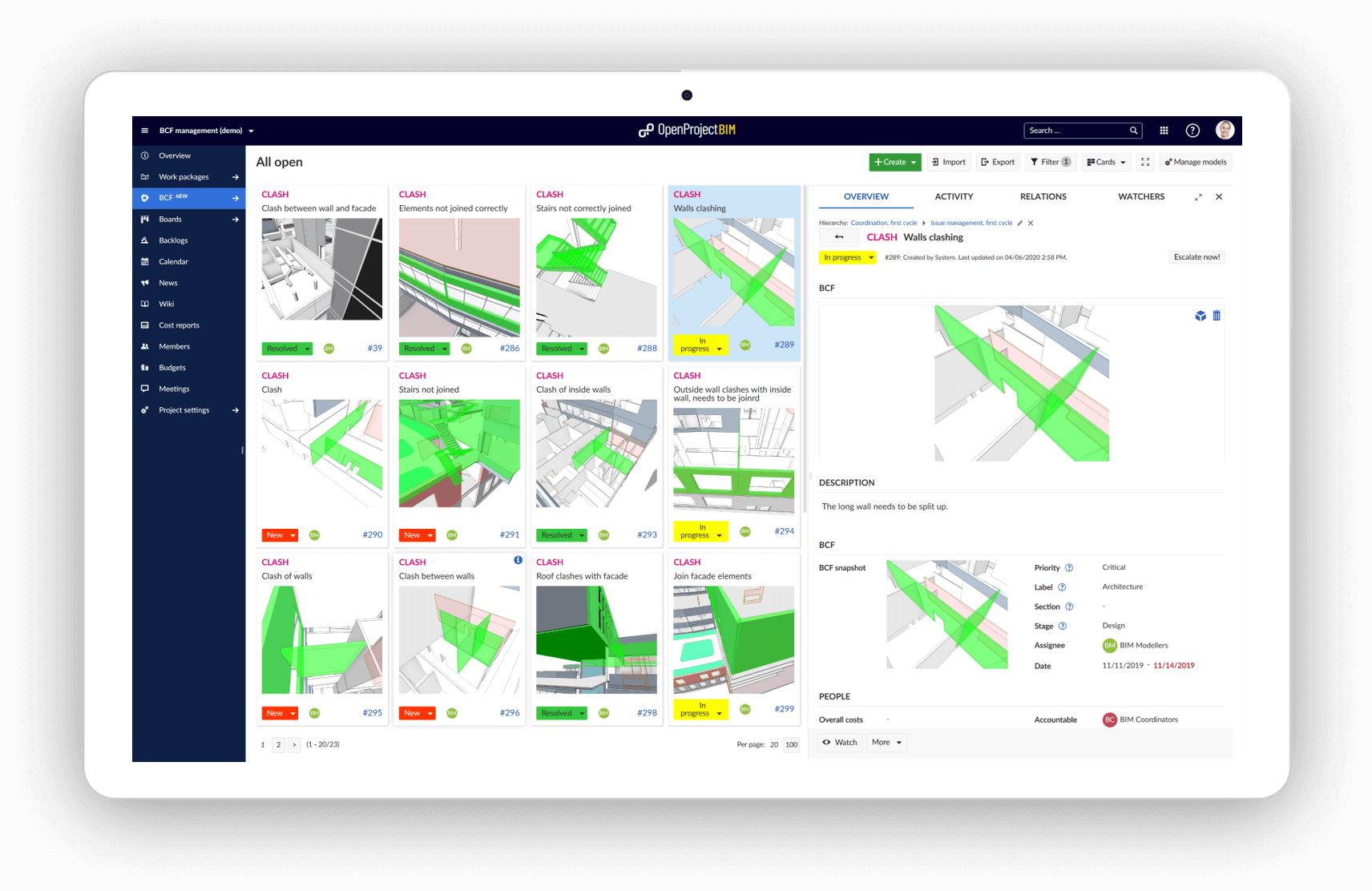Open the Coordination, first cycle hierarchy link
The width and height of the screenshot is (1372, 891).
884,223
